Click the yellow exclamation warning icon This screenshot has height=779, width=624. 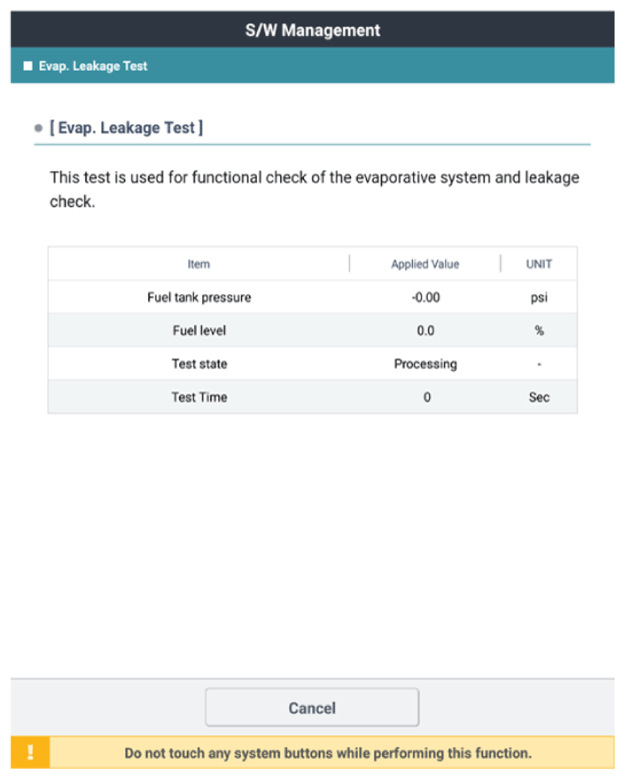click(30, 752)
